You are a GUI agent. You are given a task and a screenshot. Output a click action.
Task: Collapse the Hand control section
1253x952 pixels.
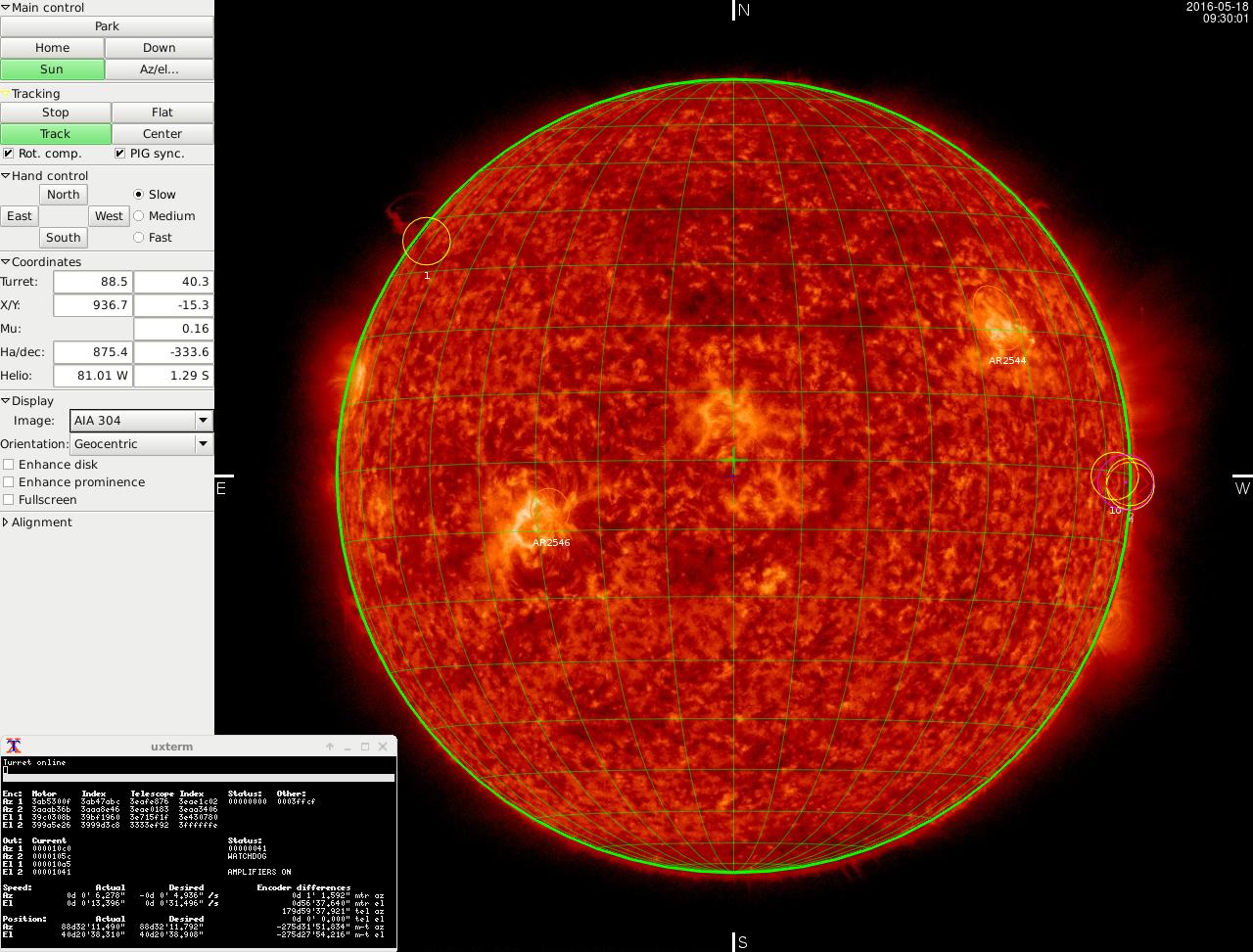click(x=6, y=176)
